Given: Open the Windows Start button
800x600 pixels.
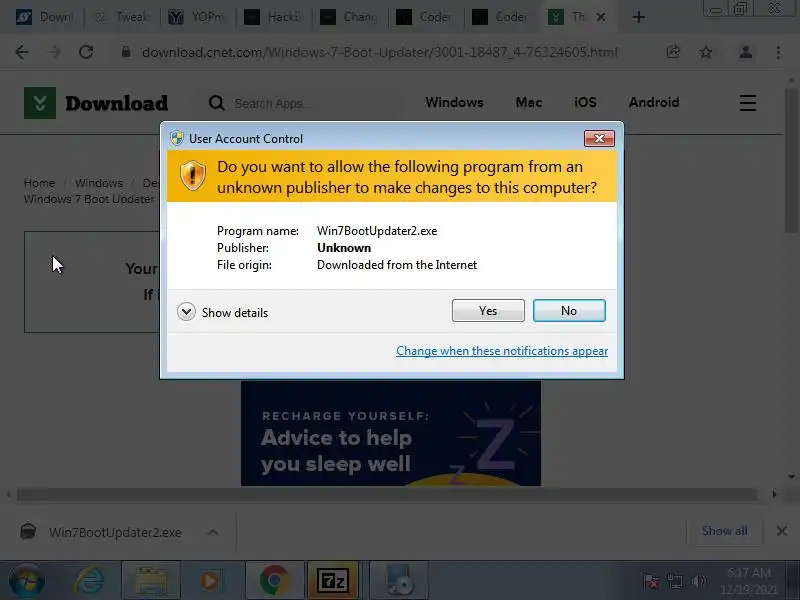Looking at the screenshot, I should click(27, 581).
